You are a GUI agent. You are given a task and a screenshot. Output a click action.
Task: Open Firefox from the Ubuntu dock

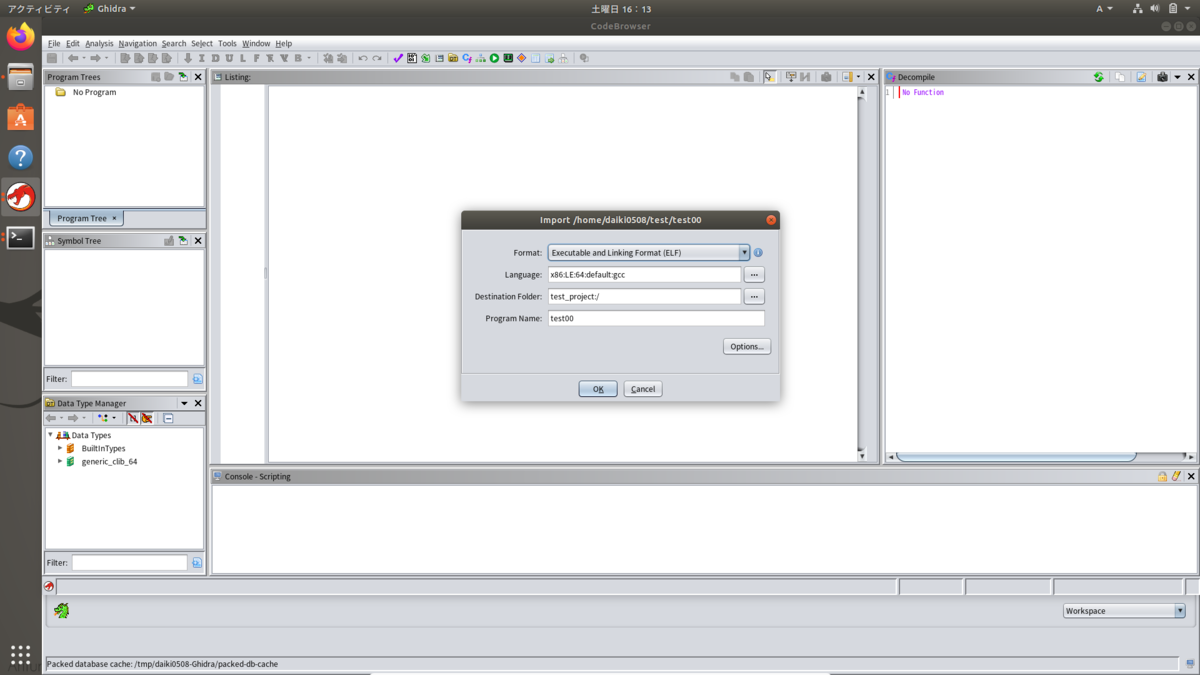(x=20, y=37)
